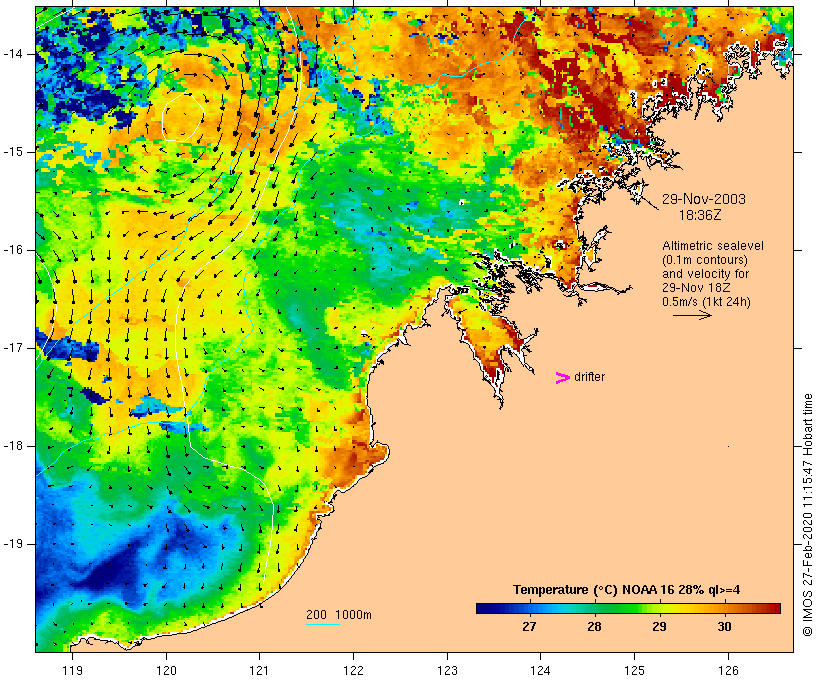Click the "29-Nov 18Z" text line

click(x=696, y=288)
